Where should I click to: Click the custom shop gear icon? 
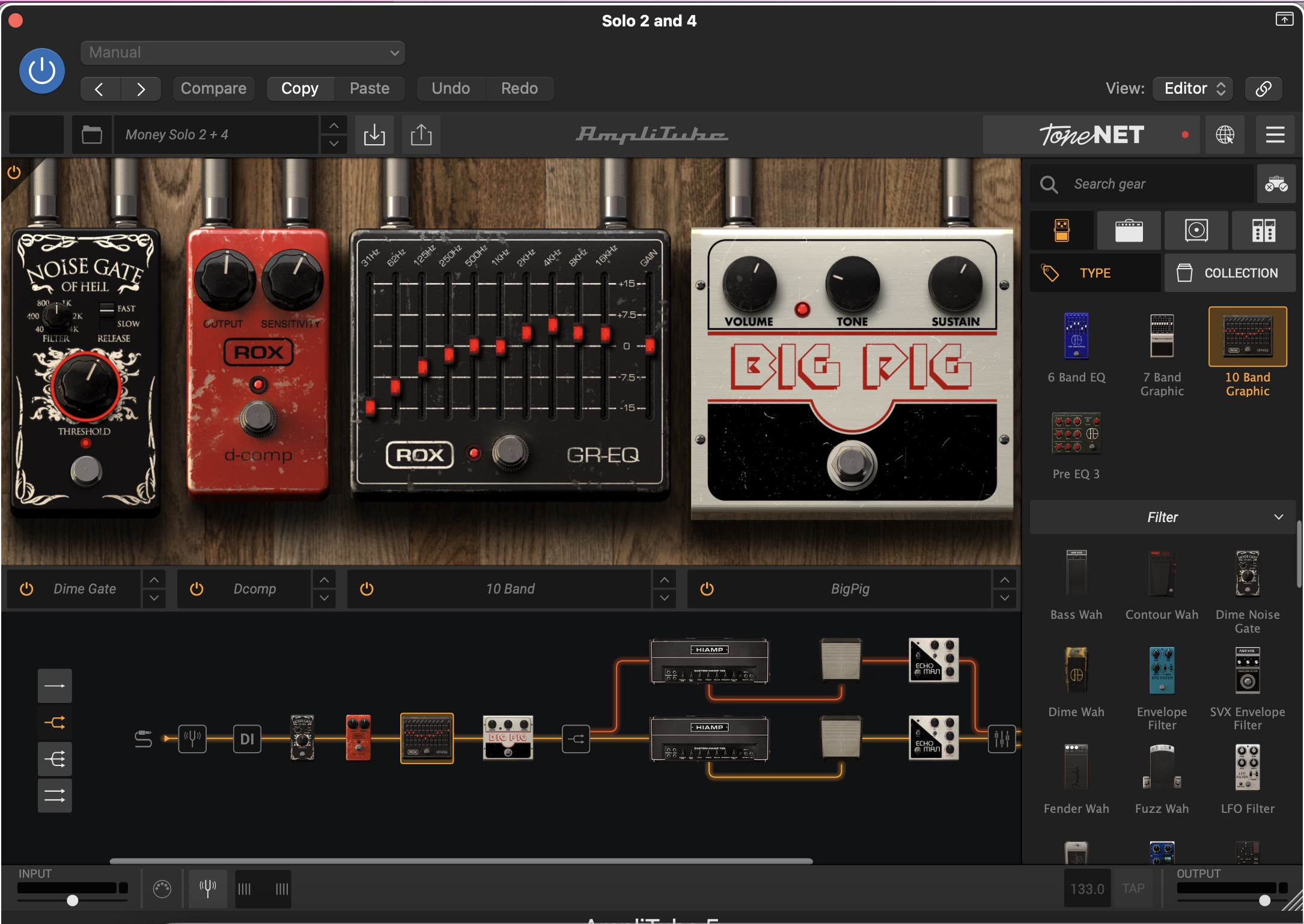click(1276, 184)
